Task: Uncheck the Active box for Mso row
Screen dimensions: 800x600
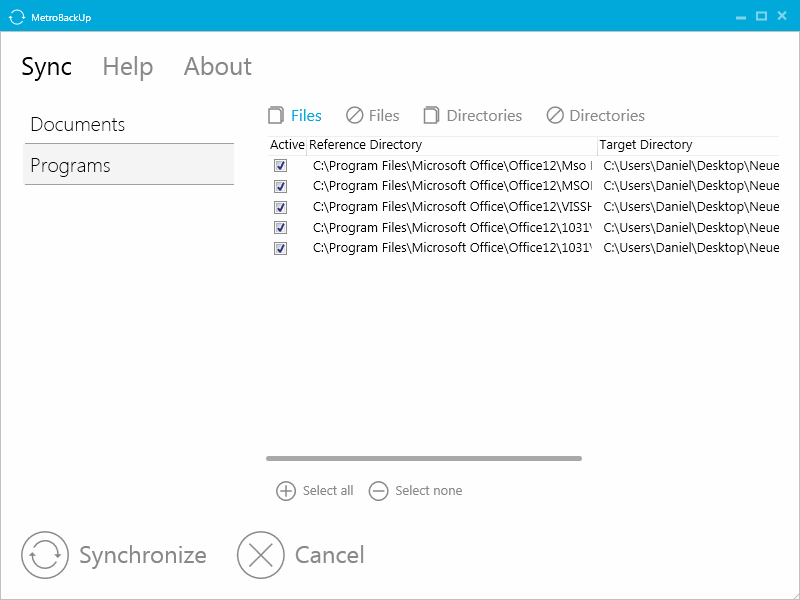Action: (x=281, y=166)
